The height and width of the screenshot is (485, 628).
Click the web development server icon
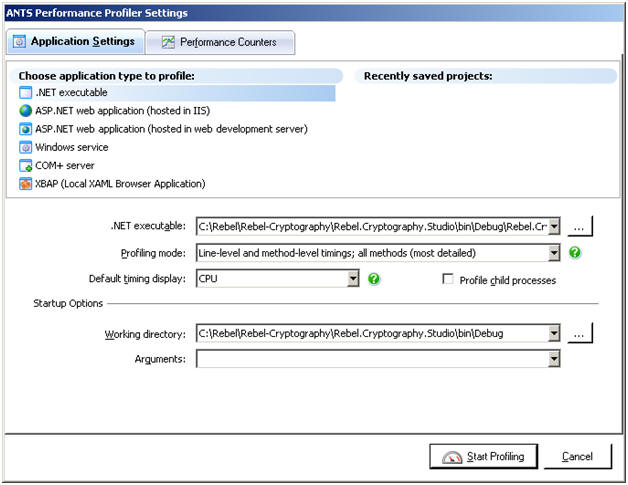point(25,129)
